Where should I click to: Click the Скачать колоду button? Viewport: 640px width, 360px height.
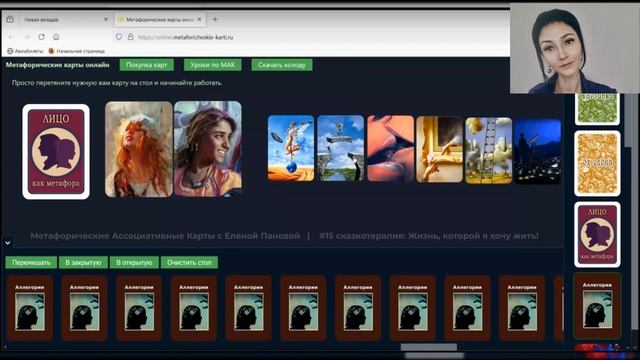click(282, 64)
